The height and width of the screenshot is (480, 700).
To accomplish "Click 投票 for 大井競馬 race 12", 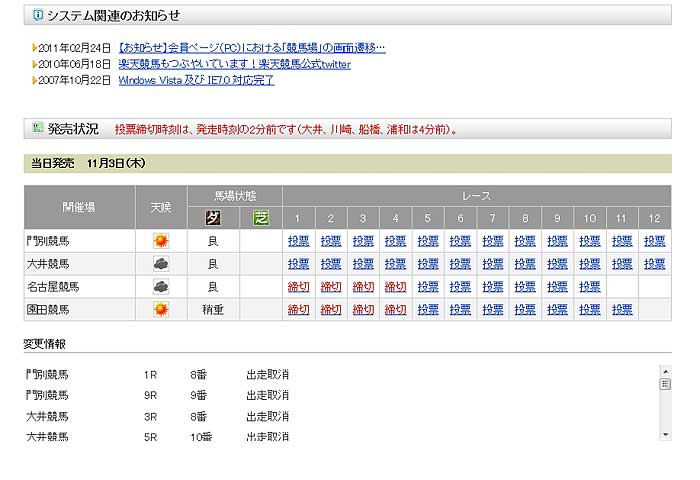I will [x=655, y=264].
